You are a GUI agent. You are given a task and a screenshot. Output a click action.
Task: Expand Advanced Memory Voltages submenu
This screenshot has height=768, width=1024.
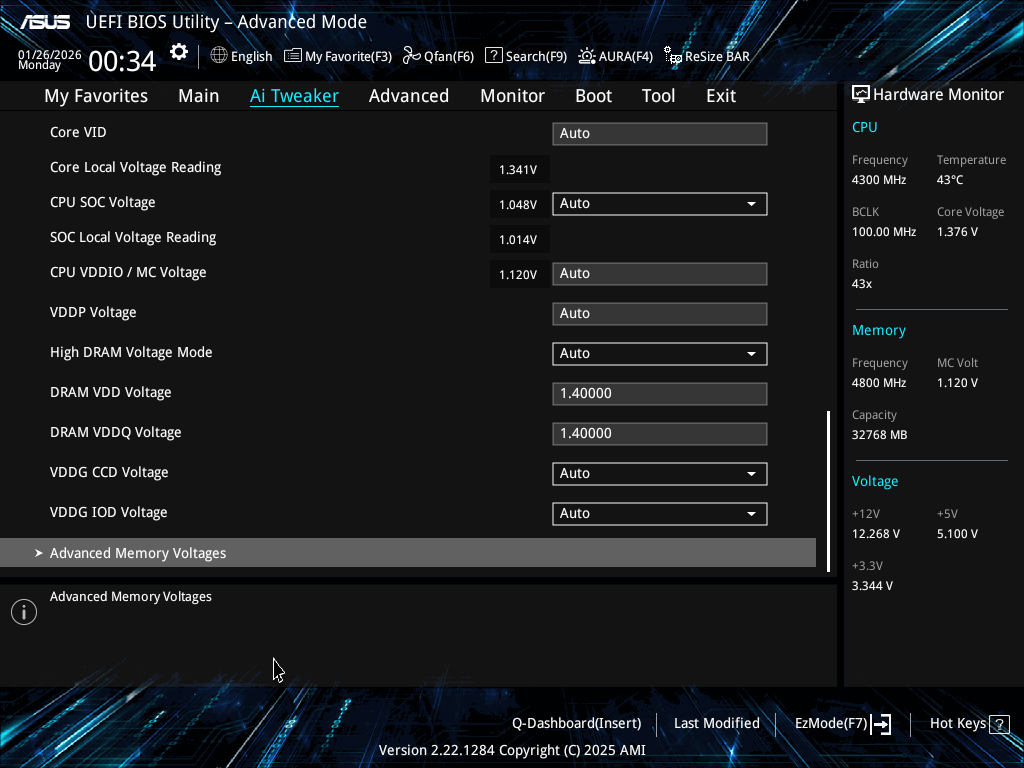(x=138, y=553)
